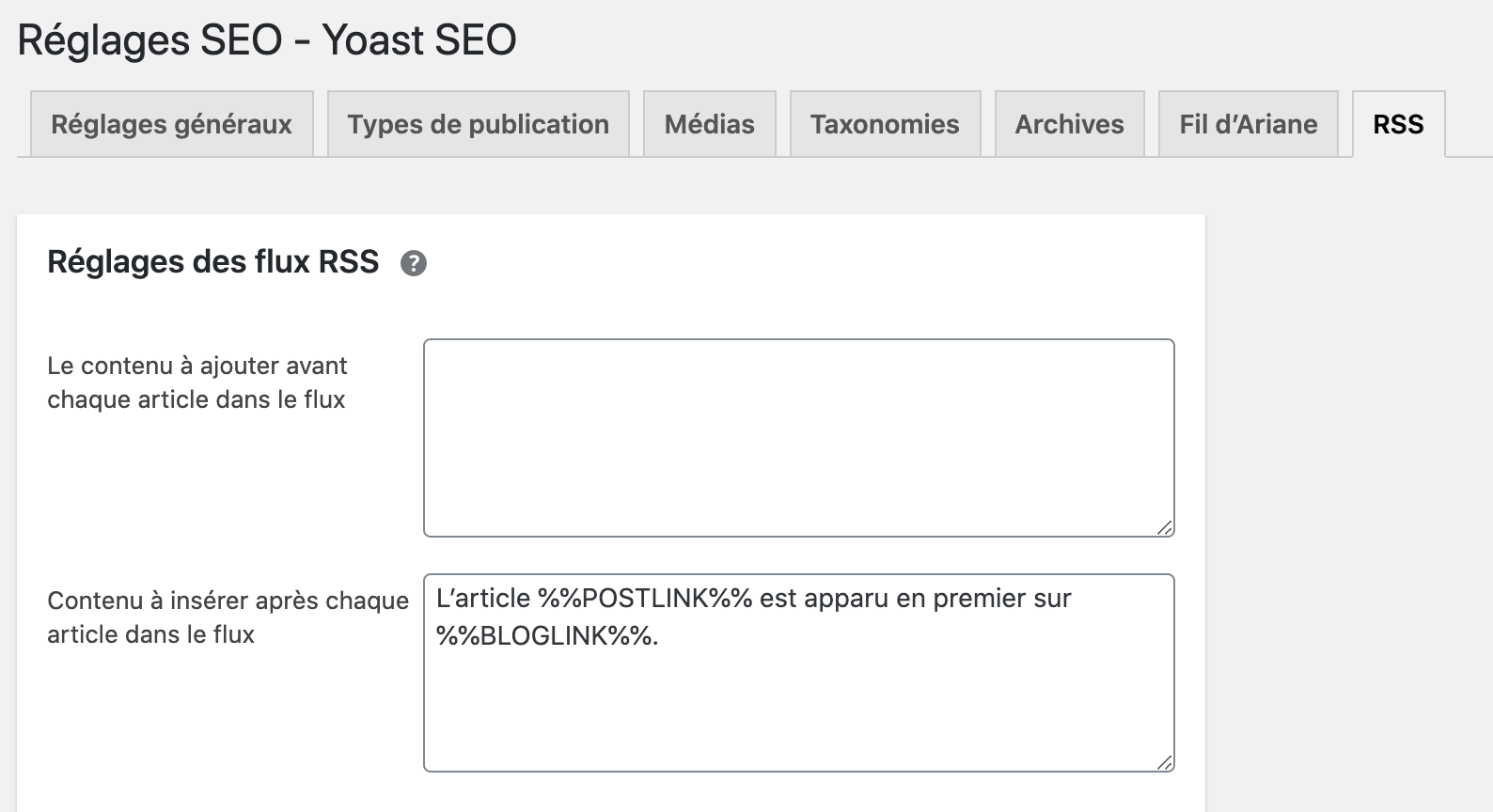Click the %%BLOGLINK%% variable in the textarea

[545, 636]
